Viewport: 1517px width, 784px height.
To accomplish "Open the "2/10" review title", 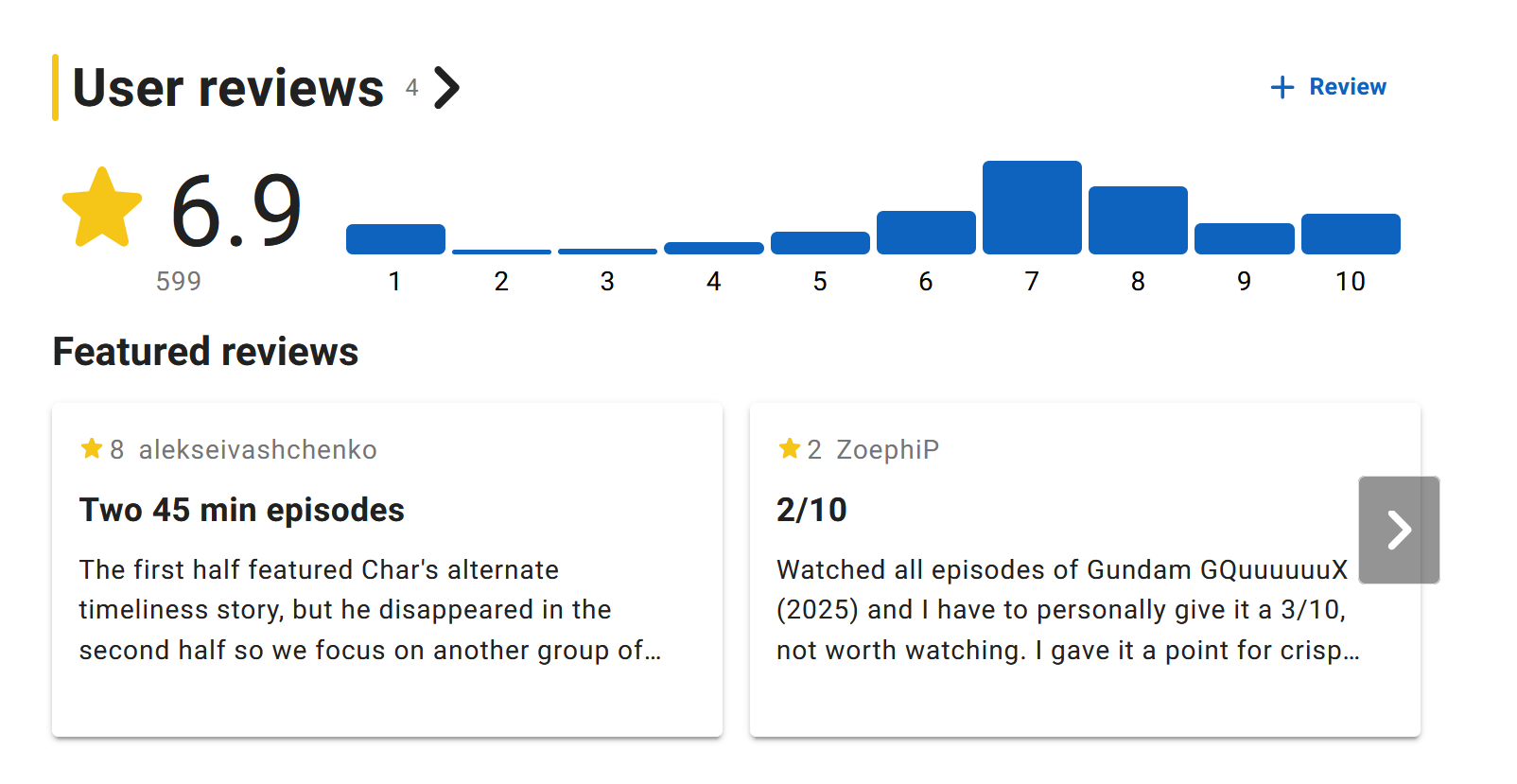I will [x=811, y=510].
